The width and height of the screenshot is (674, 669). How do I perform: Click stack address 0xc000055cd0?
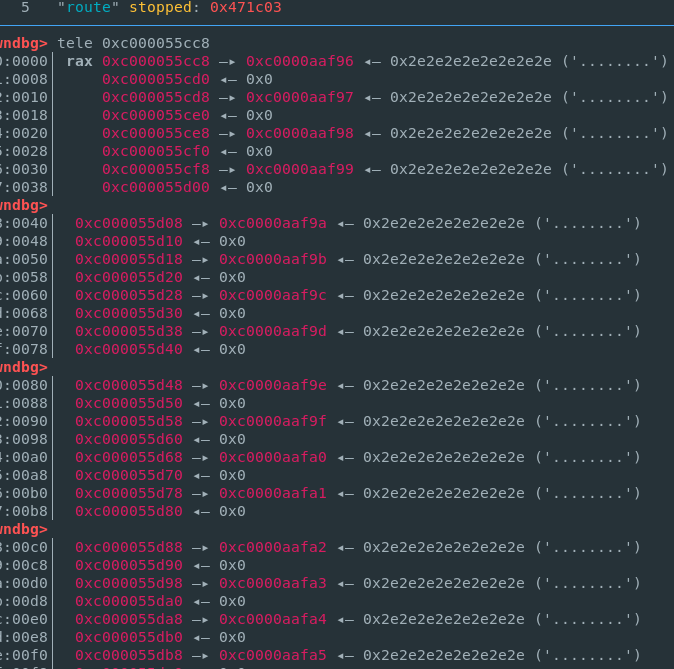pos(156,79)
